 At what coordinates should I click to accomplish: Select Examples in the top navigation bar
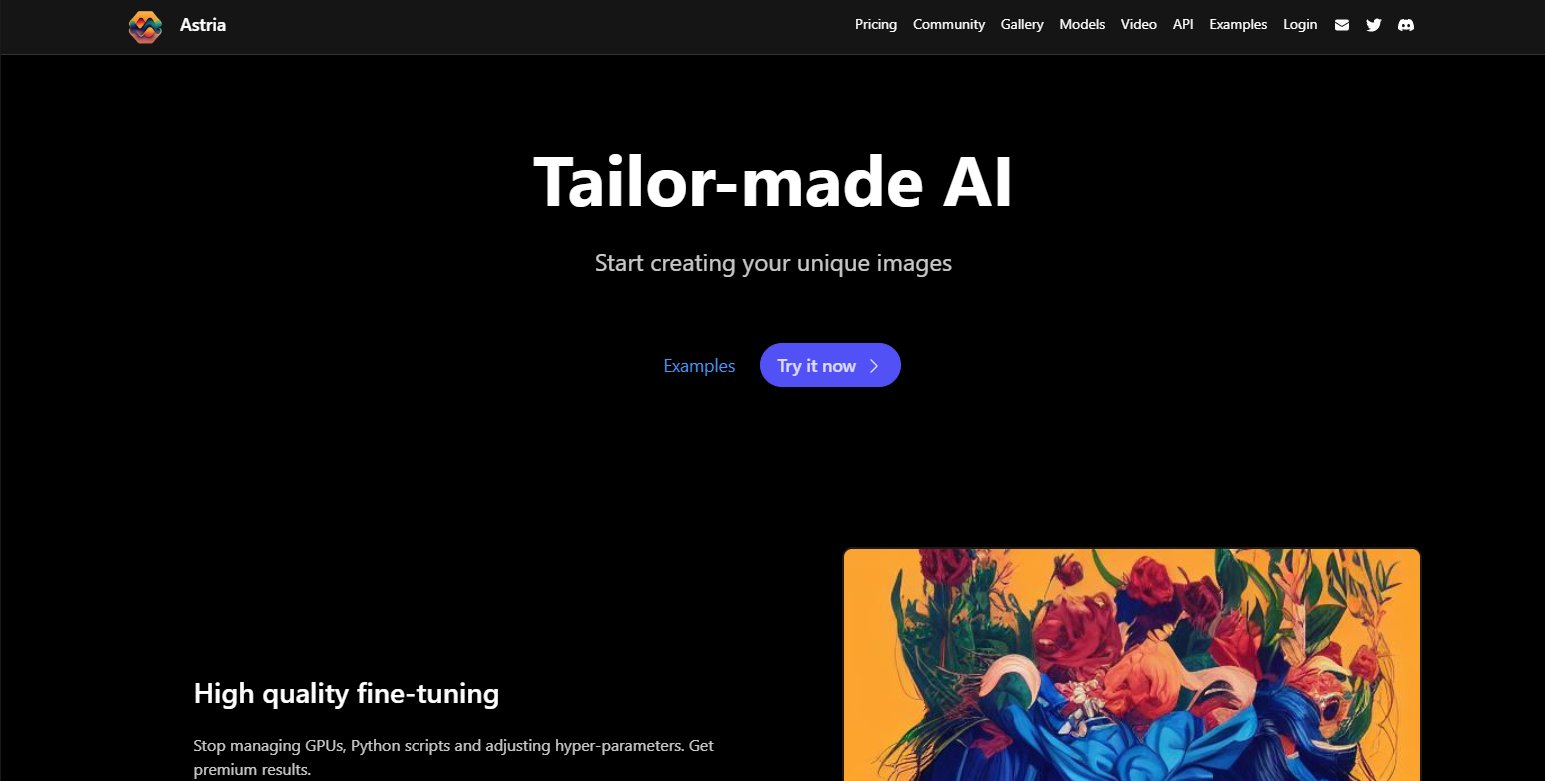pyautogui.click(x=1238, y=25)
